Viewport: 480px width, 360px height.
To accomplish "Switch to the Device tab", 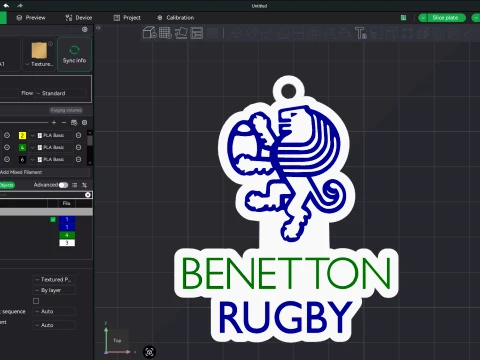I will pyautogui.click(x=79, y=18).
